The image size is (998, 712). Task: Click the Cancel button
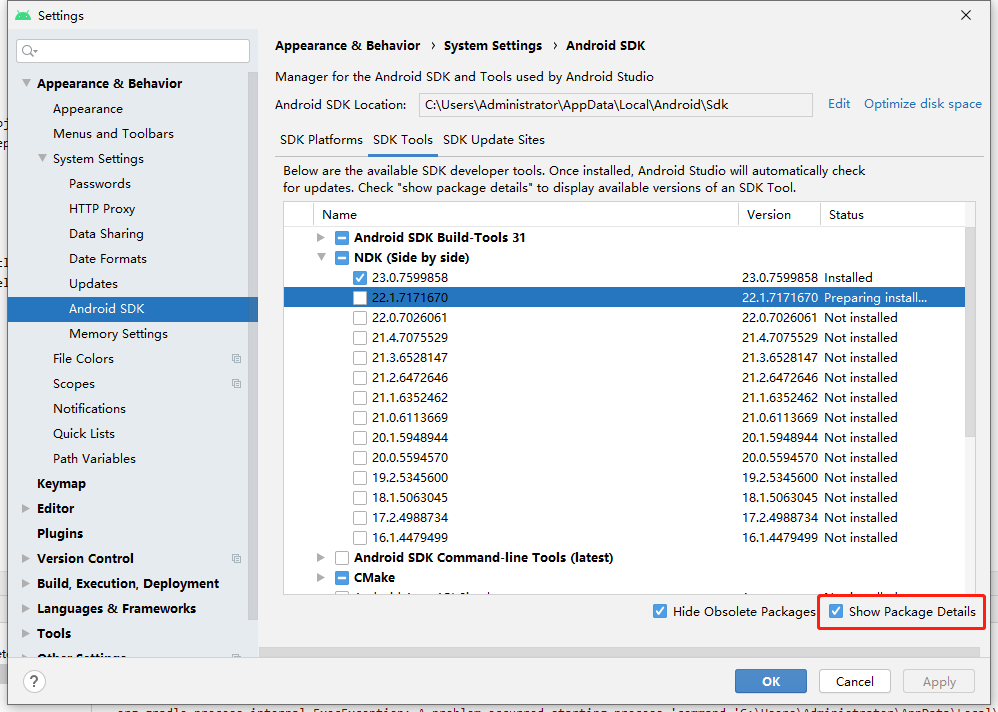tap(855, 681)
